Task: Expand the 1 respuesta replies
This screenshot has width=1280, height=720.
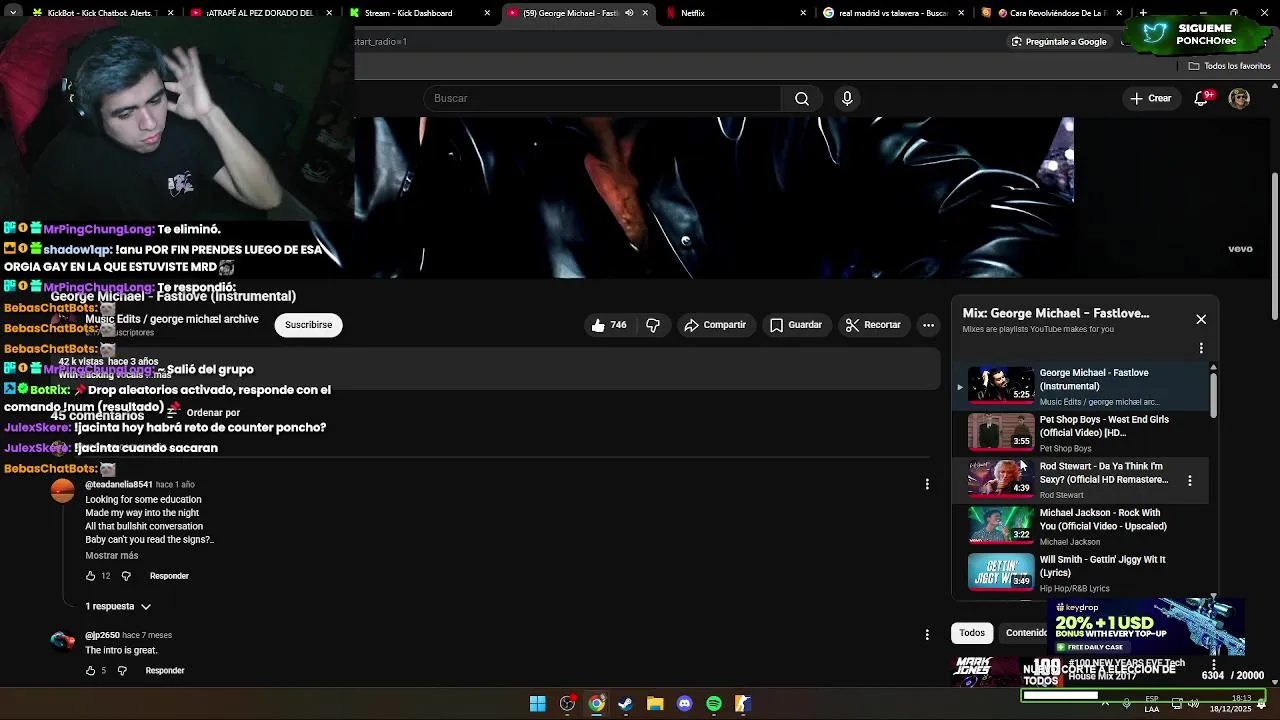Action: (x=118, y=606)
